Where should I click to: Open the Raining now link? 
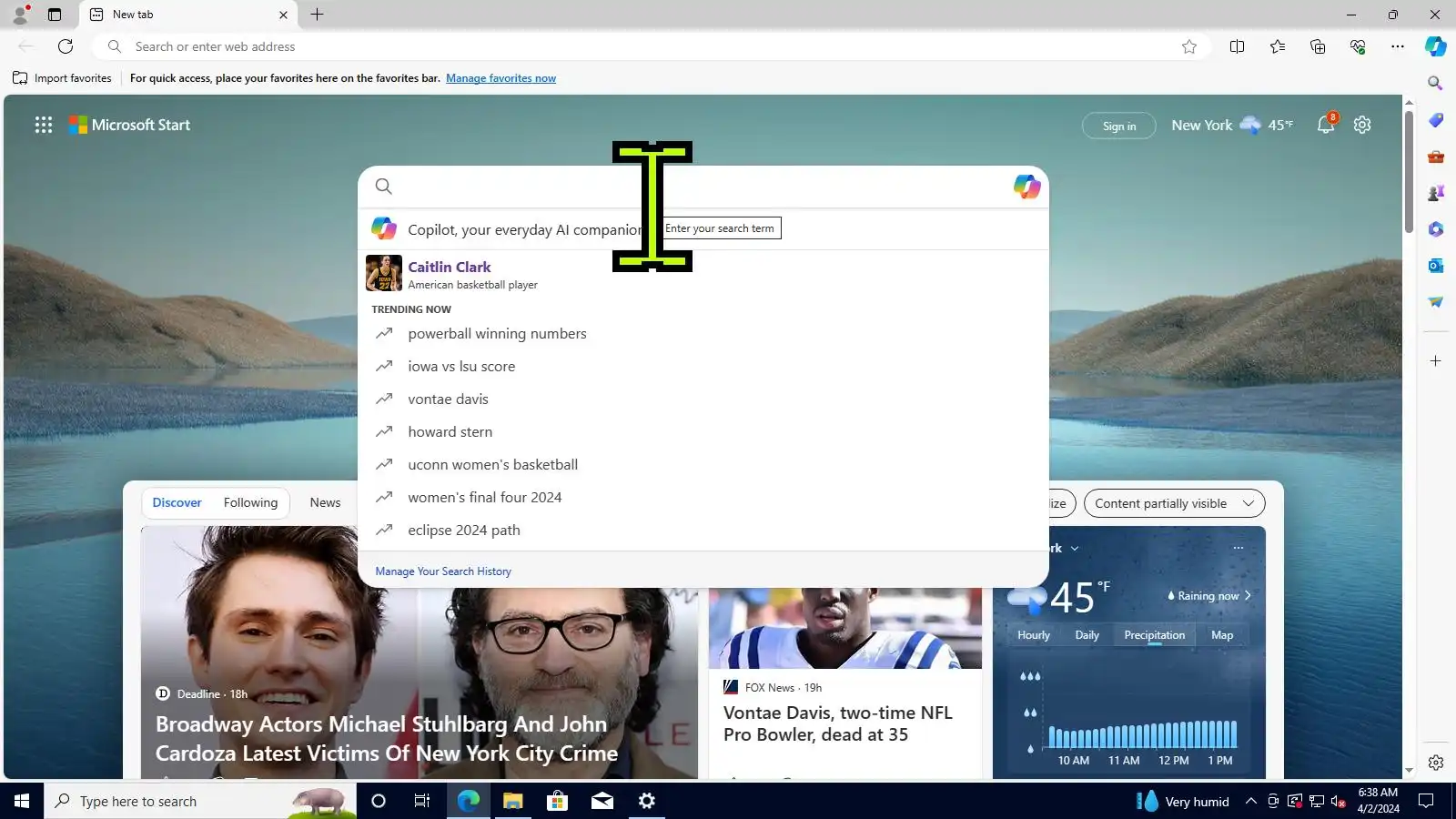point(1208,596)
